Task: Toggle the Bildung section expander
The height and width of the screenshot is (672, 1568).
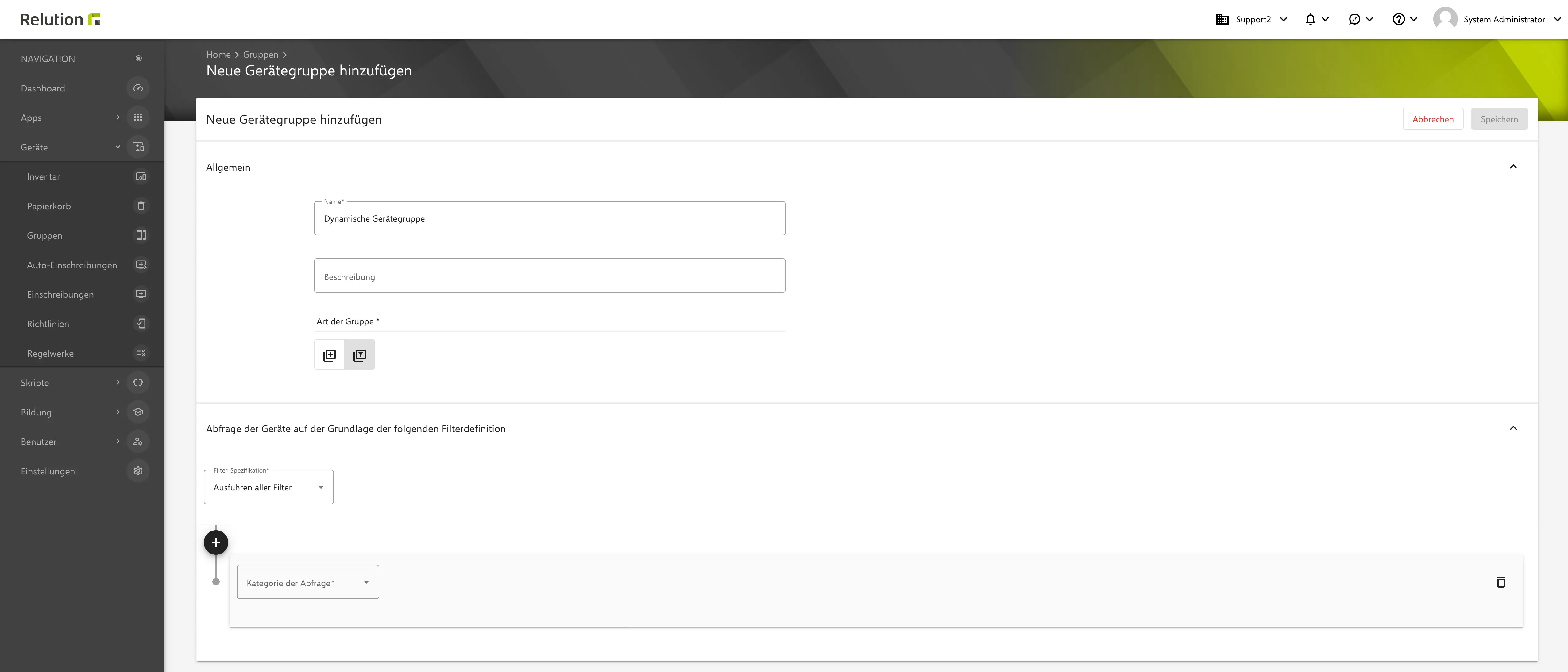Action: (x=117, y=411)
